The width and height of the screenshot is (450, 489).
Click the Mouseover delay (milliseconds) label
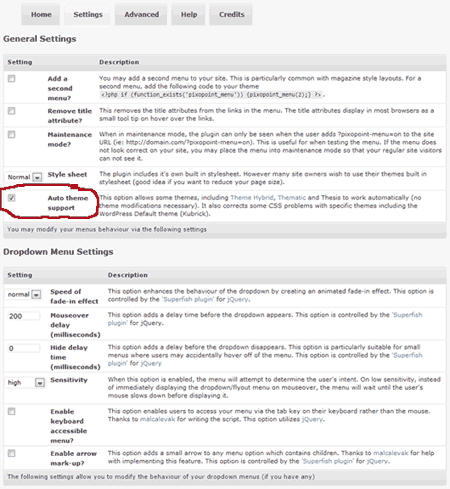tap(75, 325)
